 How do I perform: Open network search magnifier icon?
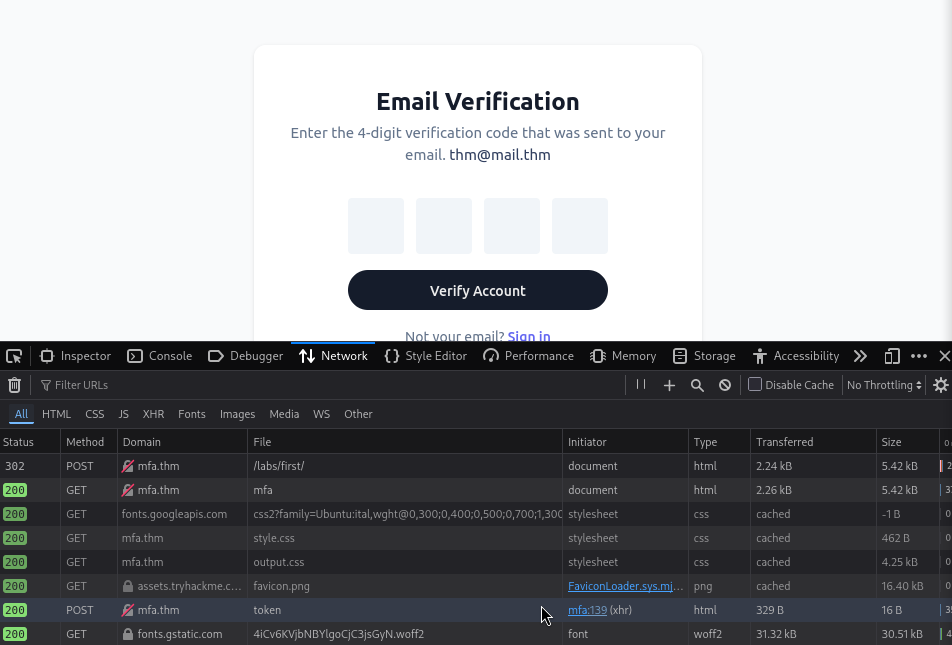[x=697, y=385]
